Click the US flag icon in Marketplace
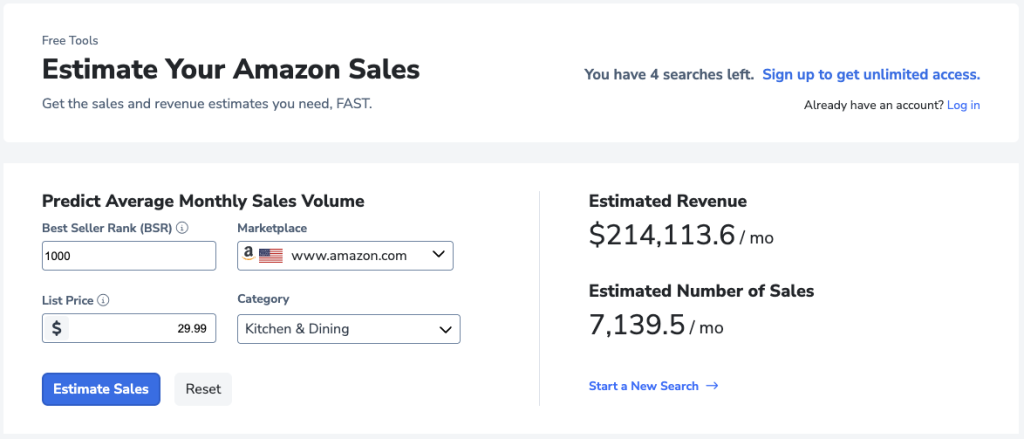The width and height of the screenshot is (1024, 439). tap(271, 256)
